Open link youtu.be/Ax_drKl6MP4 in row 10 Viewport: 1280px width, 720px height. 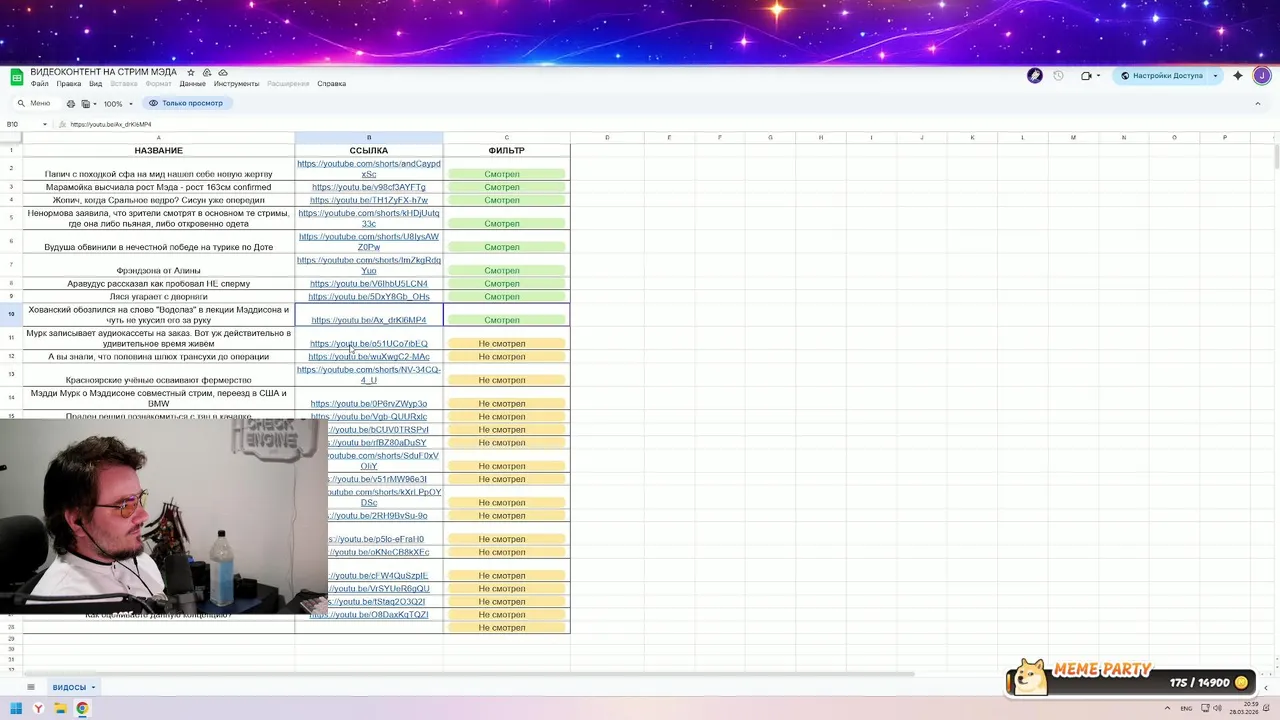point(369,320)
